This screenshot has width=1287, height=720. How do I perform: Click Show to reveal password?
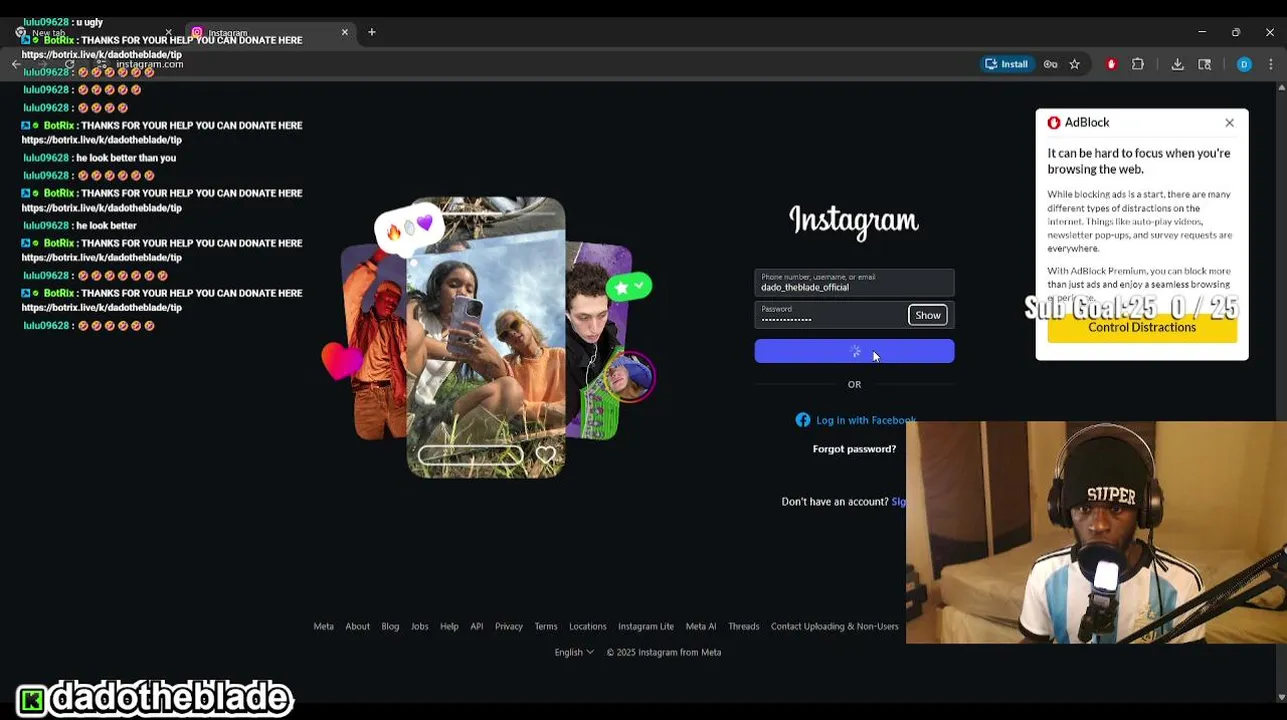[928, 315]
